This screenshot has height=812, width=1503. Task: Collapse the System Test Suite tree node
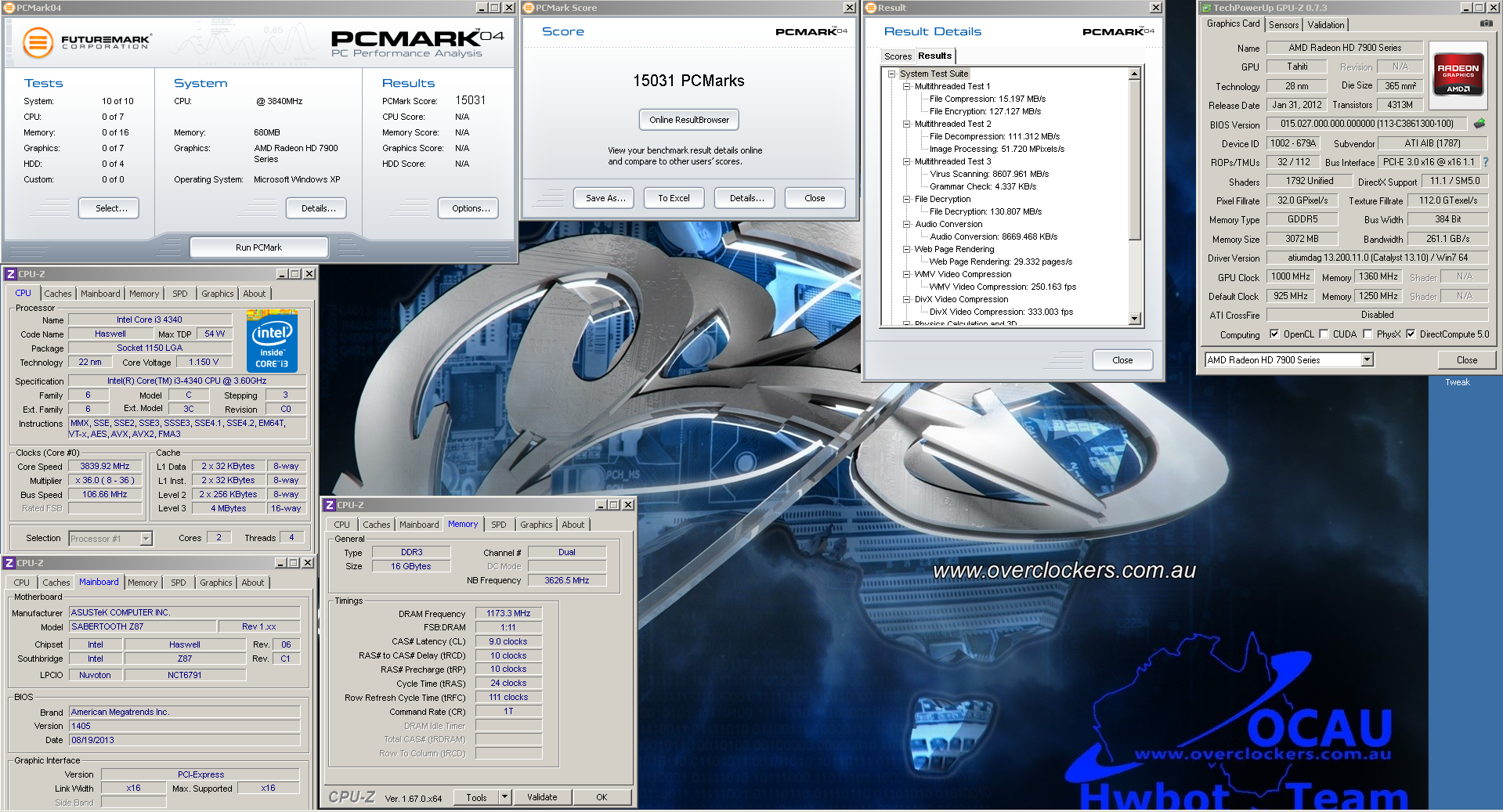click(891, 74)
